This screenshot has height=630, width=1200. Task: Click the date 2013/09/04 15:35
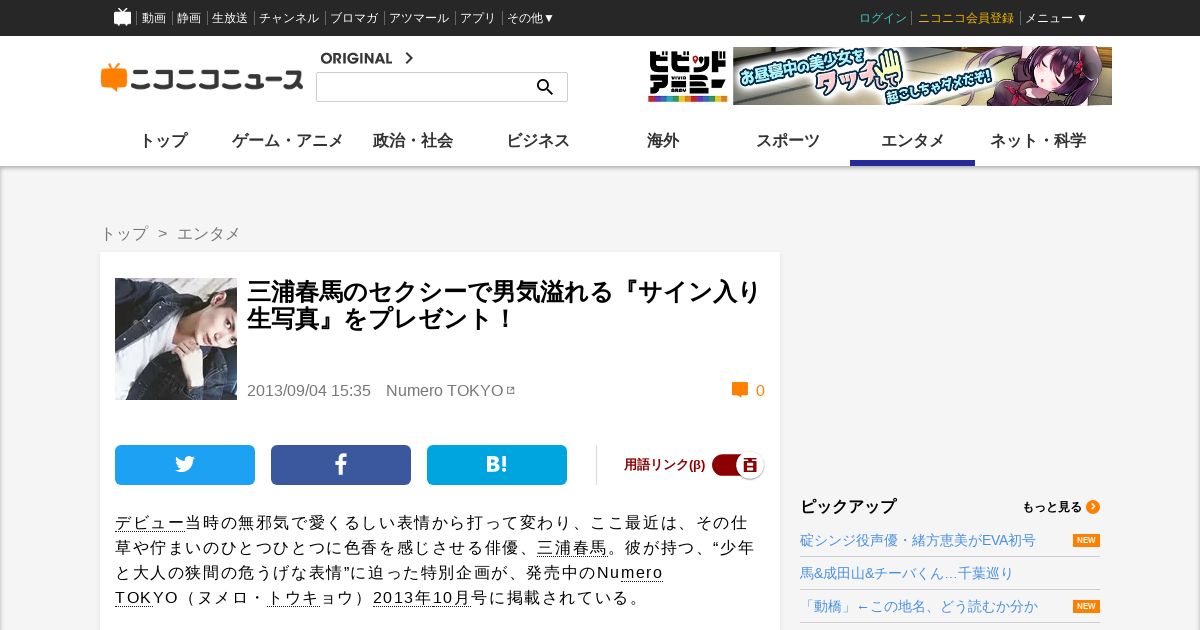tap(309, 390)
